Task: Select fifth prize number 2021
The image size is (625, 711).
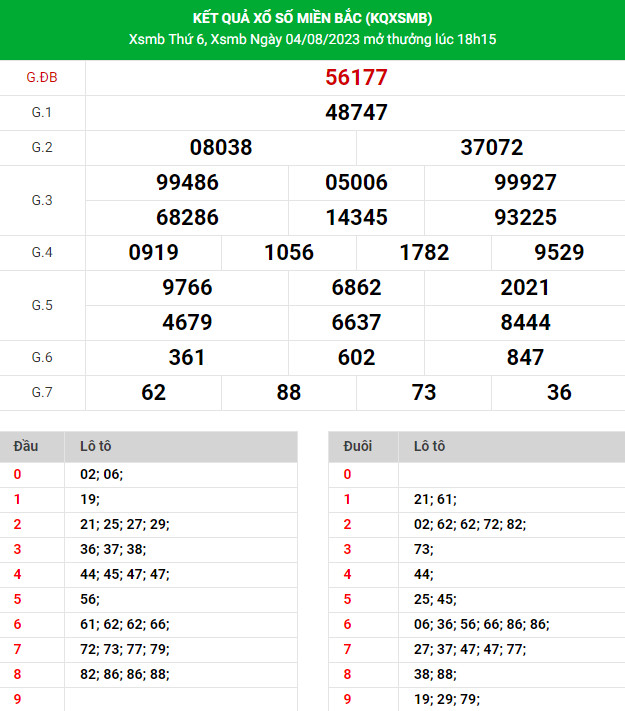Action: pos(525,287)
